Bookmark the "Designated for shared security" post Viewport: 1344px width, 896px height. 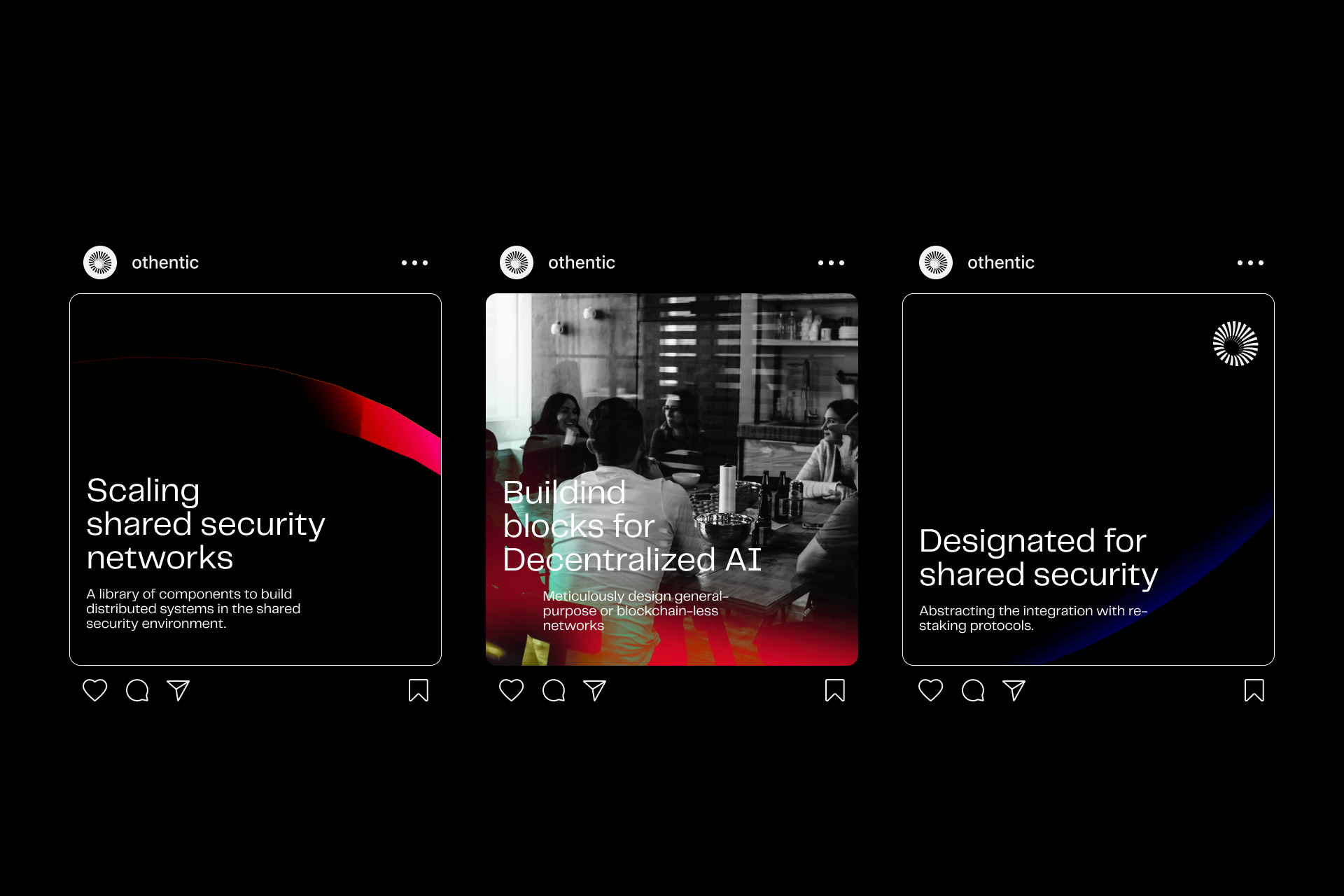pyautogui.click(x=1254, y=690)
